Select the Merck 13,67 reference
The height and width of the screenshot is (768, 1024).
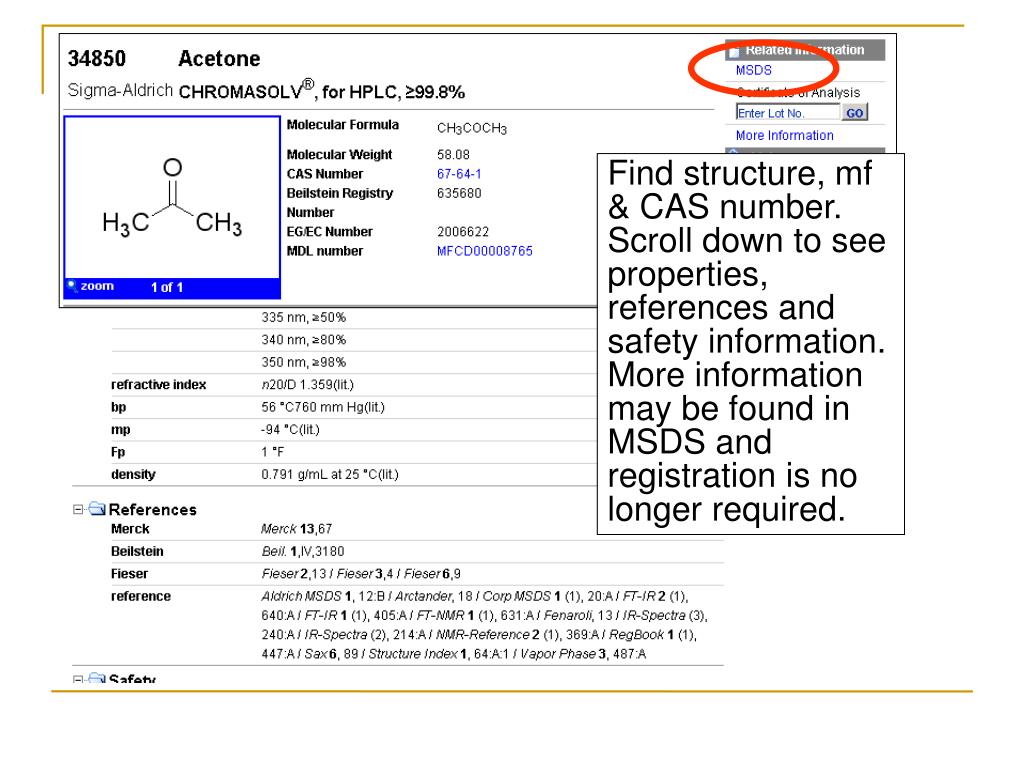tap(296, 529)
